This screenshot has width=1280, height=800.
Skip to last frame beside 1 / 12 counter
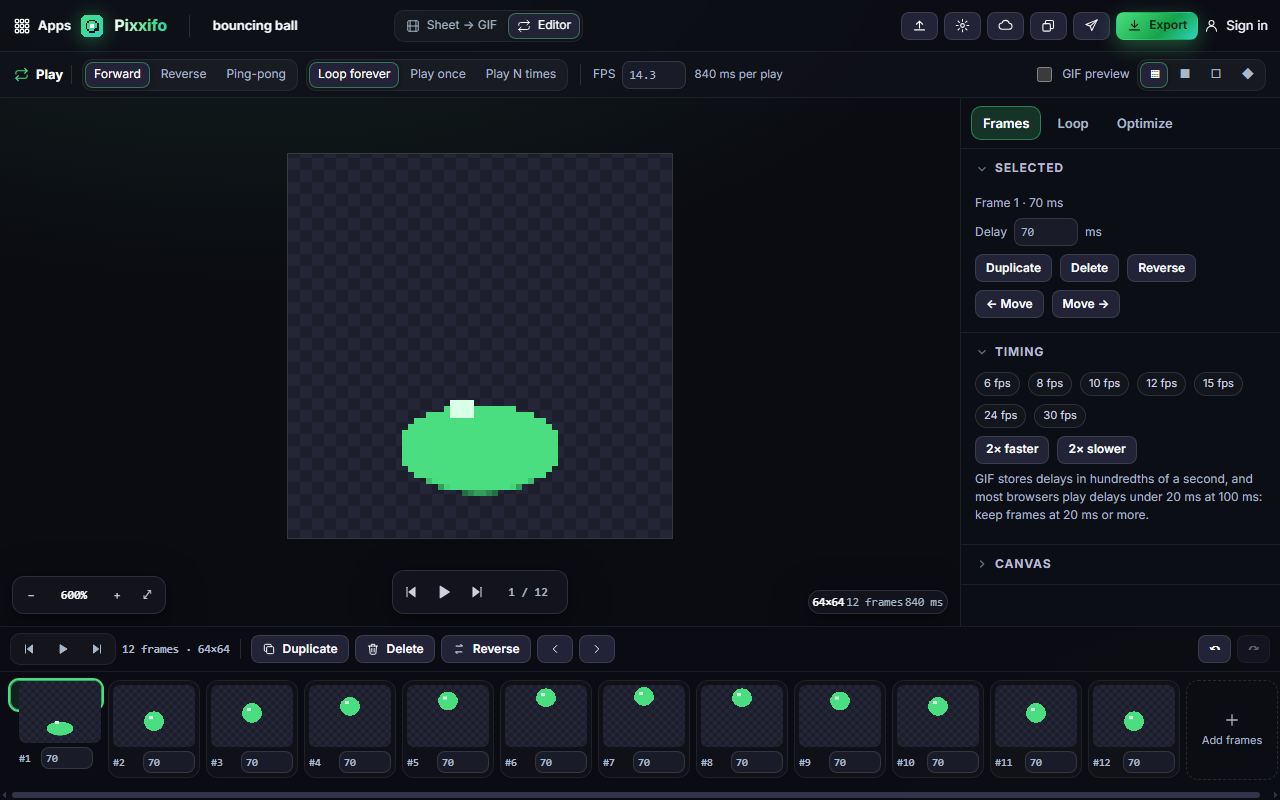click(477, 592)
